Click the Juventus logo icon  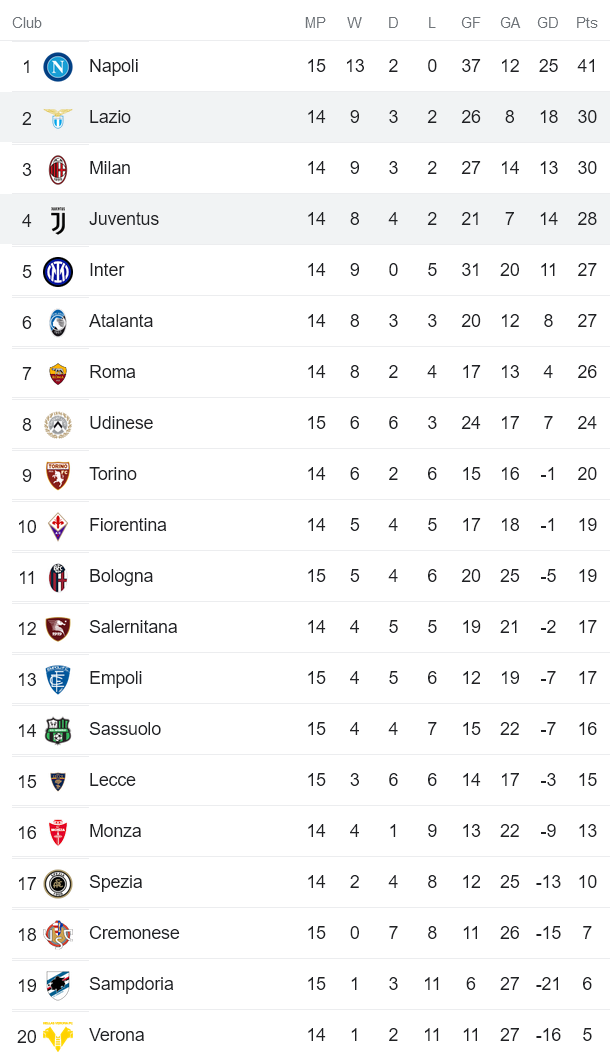point(58,220)
